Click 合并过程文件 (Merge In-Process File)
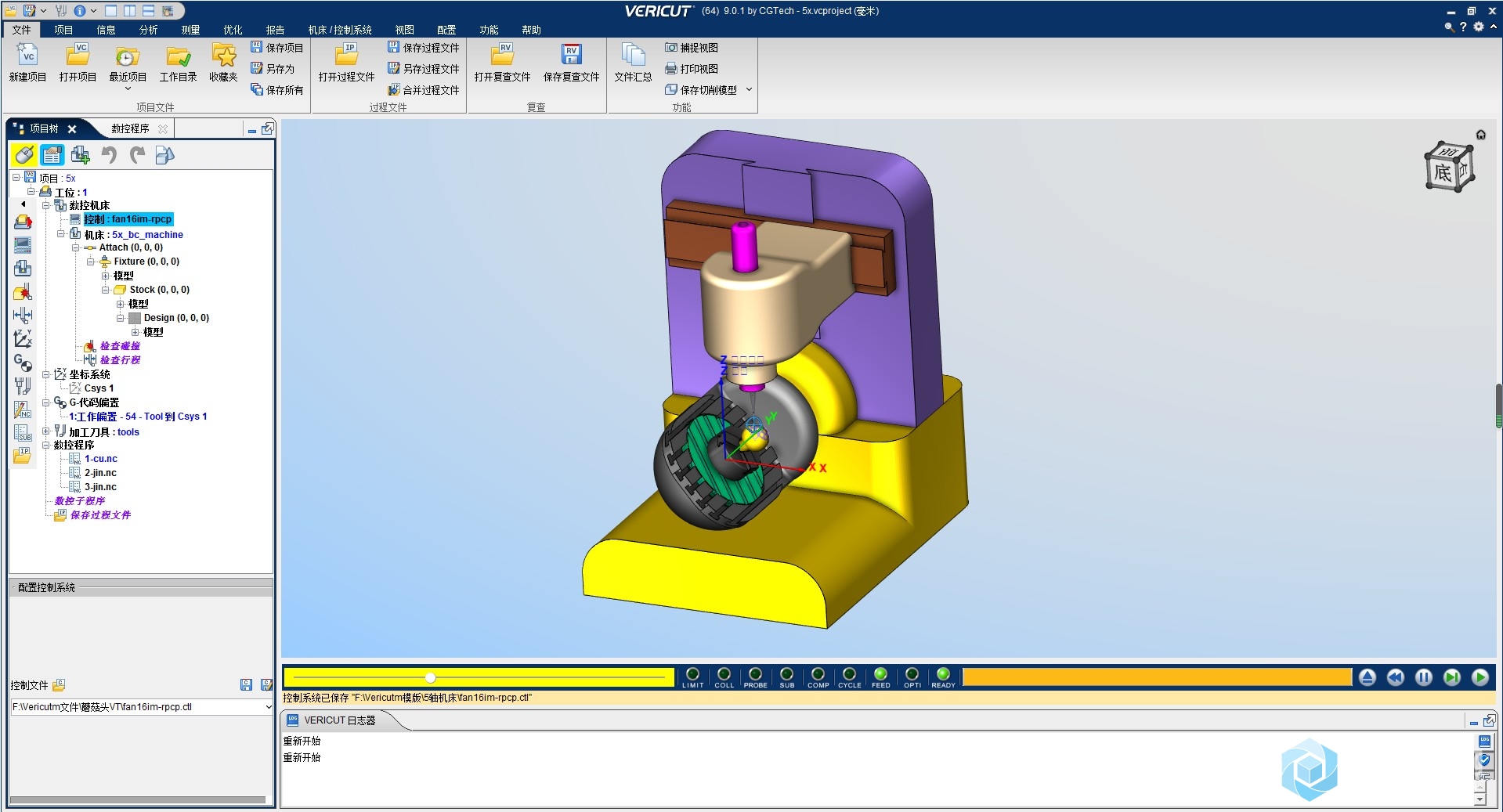The image size is (1503, 812). tap(424, 90)
